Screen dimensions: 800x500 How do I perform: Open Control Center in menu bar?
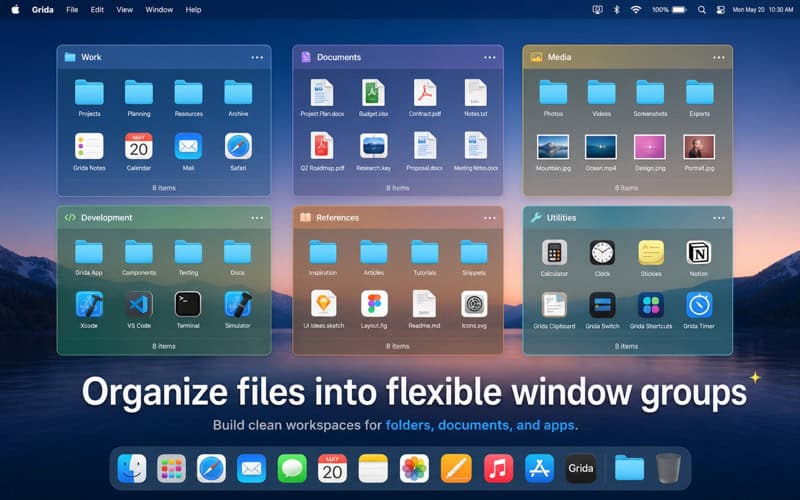click(720, 10)
